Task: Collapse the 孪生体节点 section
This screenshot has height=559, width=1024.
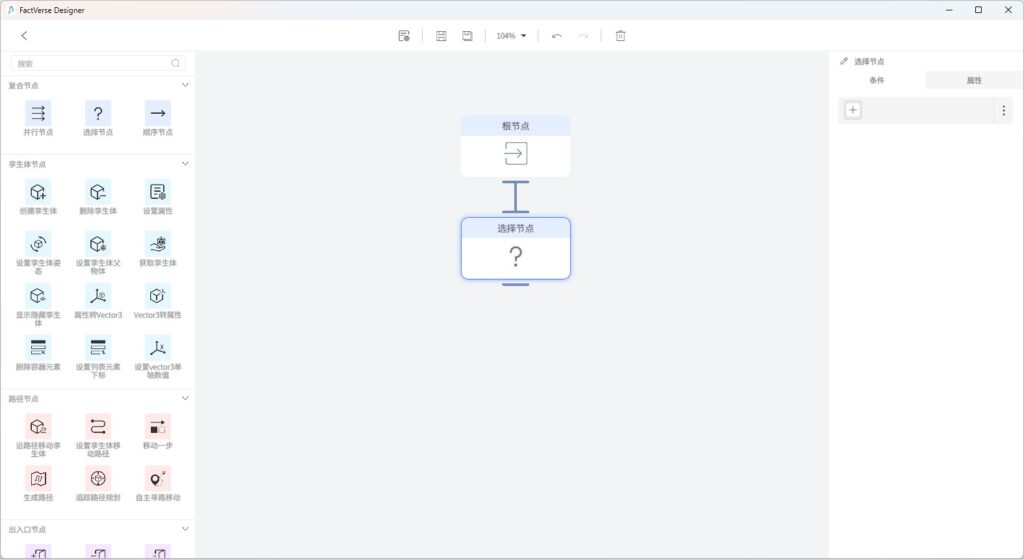Action: click(x=185, y=164)
